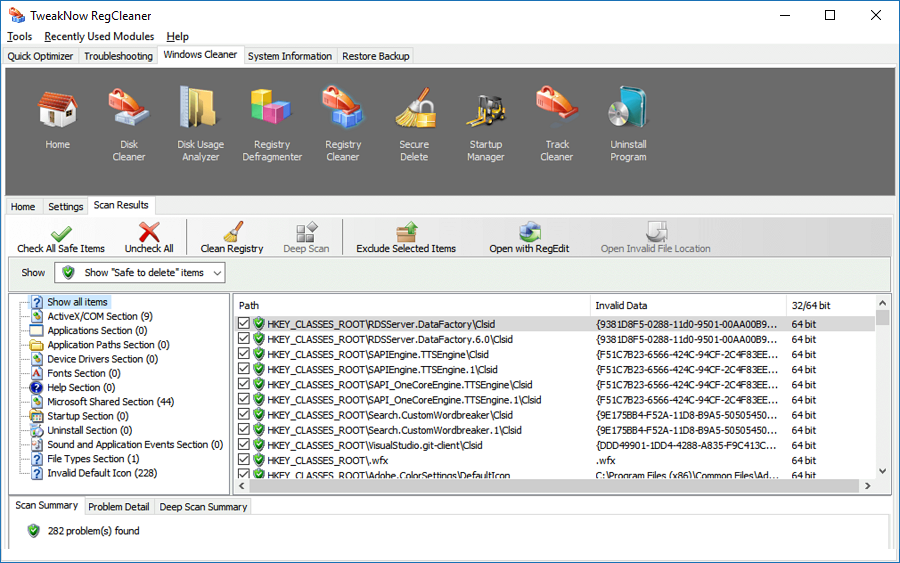900x563 pixels.
Task: Open the Show "Safe to delete" items dropdown
Action: click(140, 273)
